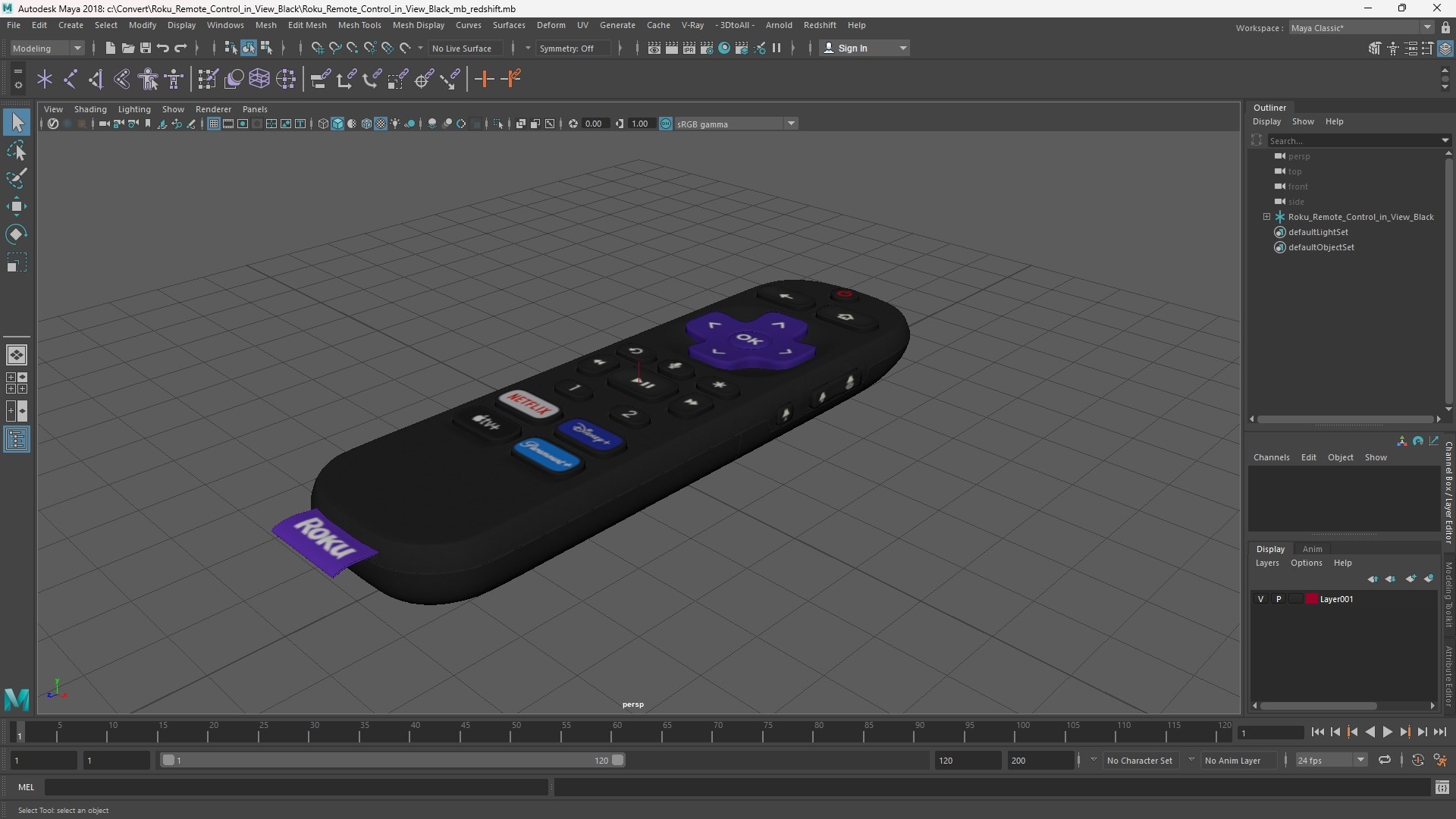Toggle loop playback button
Screen dimensions: 1456x819
pos(1385,760)
